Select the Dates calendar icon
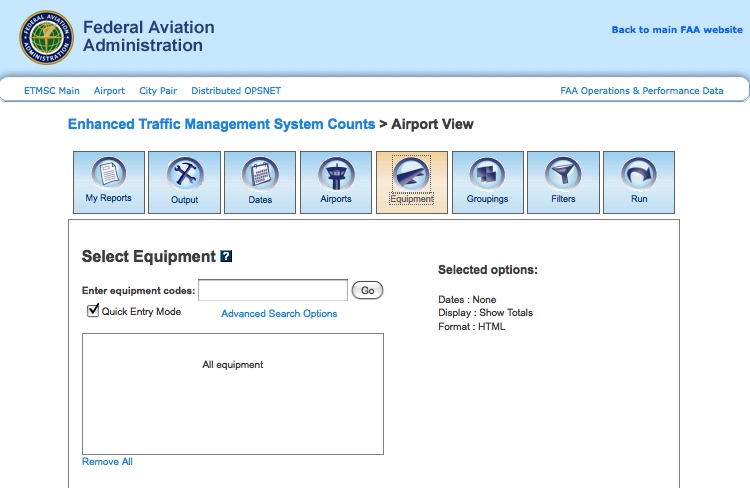 coord(260,182)
